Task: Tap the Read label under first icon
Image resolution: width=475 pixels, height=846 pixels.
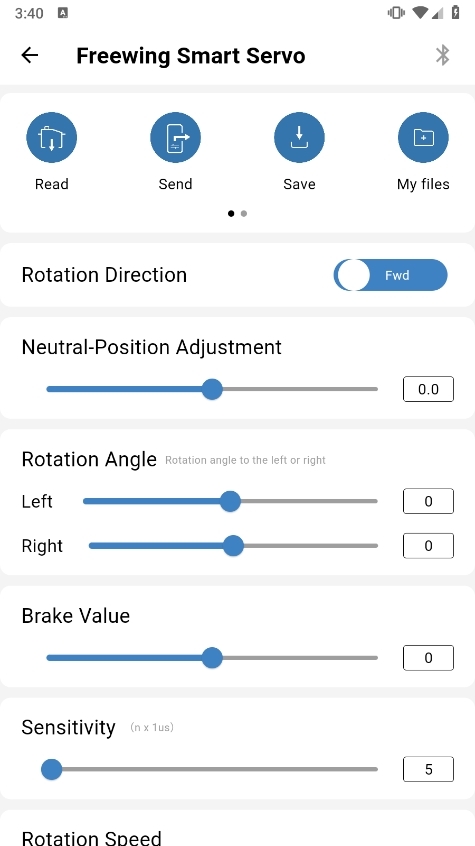Action: point(51,184)
